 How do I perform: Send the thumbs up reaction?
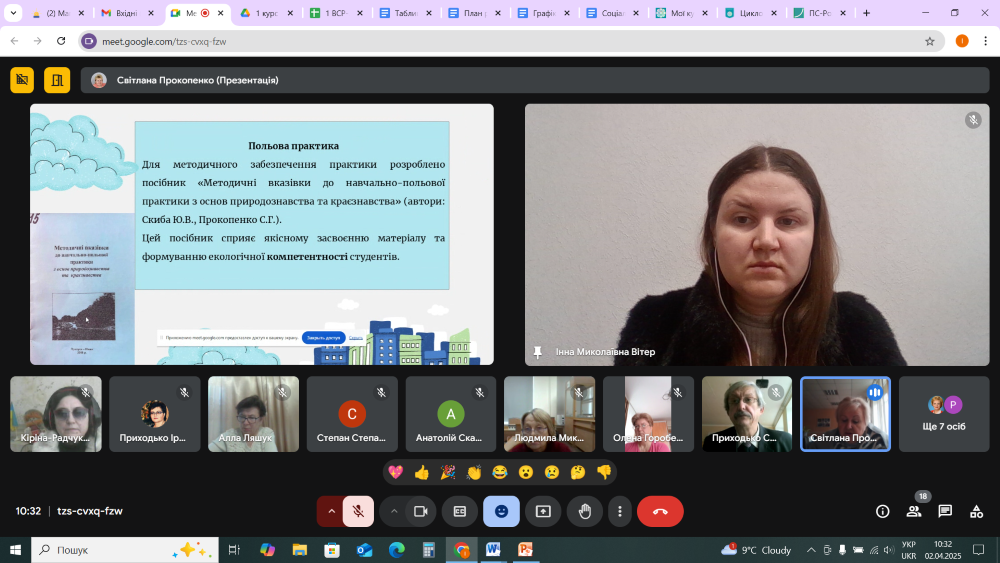[x=422, y=472]
